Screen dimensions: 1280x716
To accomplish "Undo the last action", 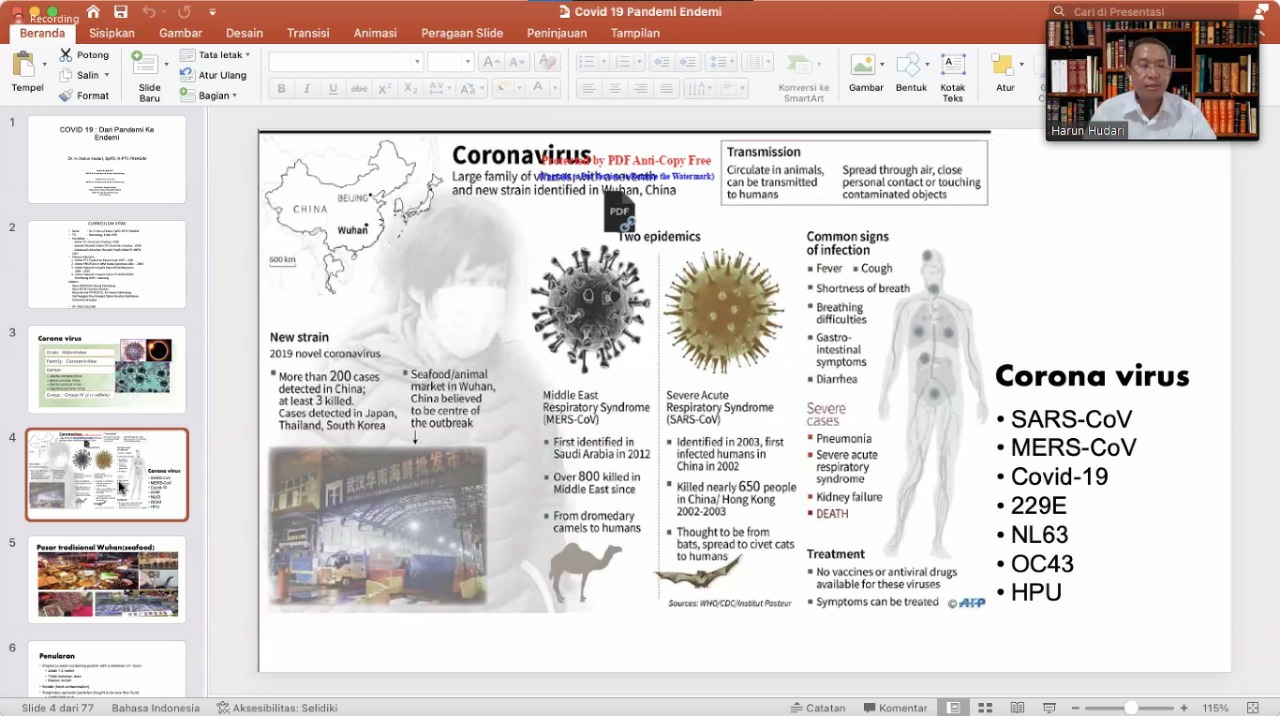I will (149, 12).
